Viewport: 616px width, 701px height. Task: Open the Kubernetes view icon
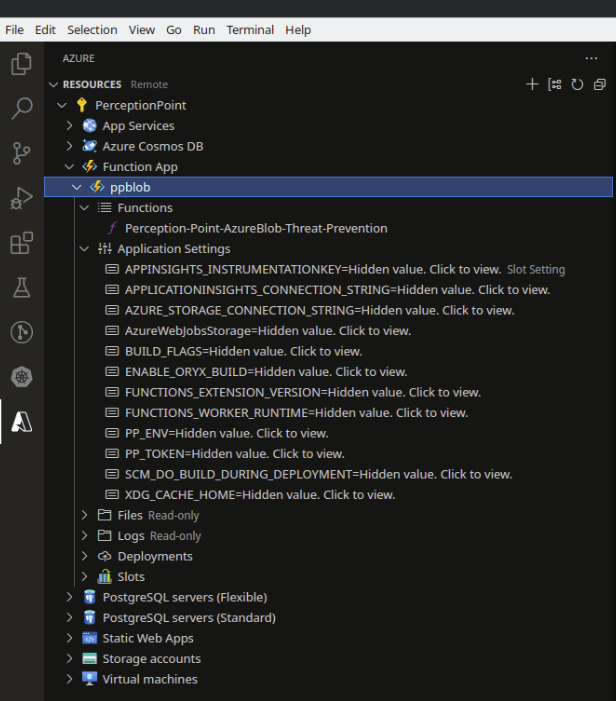(21, 377)
